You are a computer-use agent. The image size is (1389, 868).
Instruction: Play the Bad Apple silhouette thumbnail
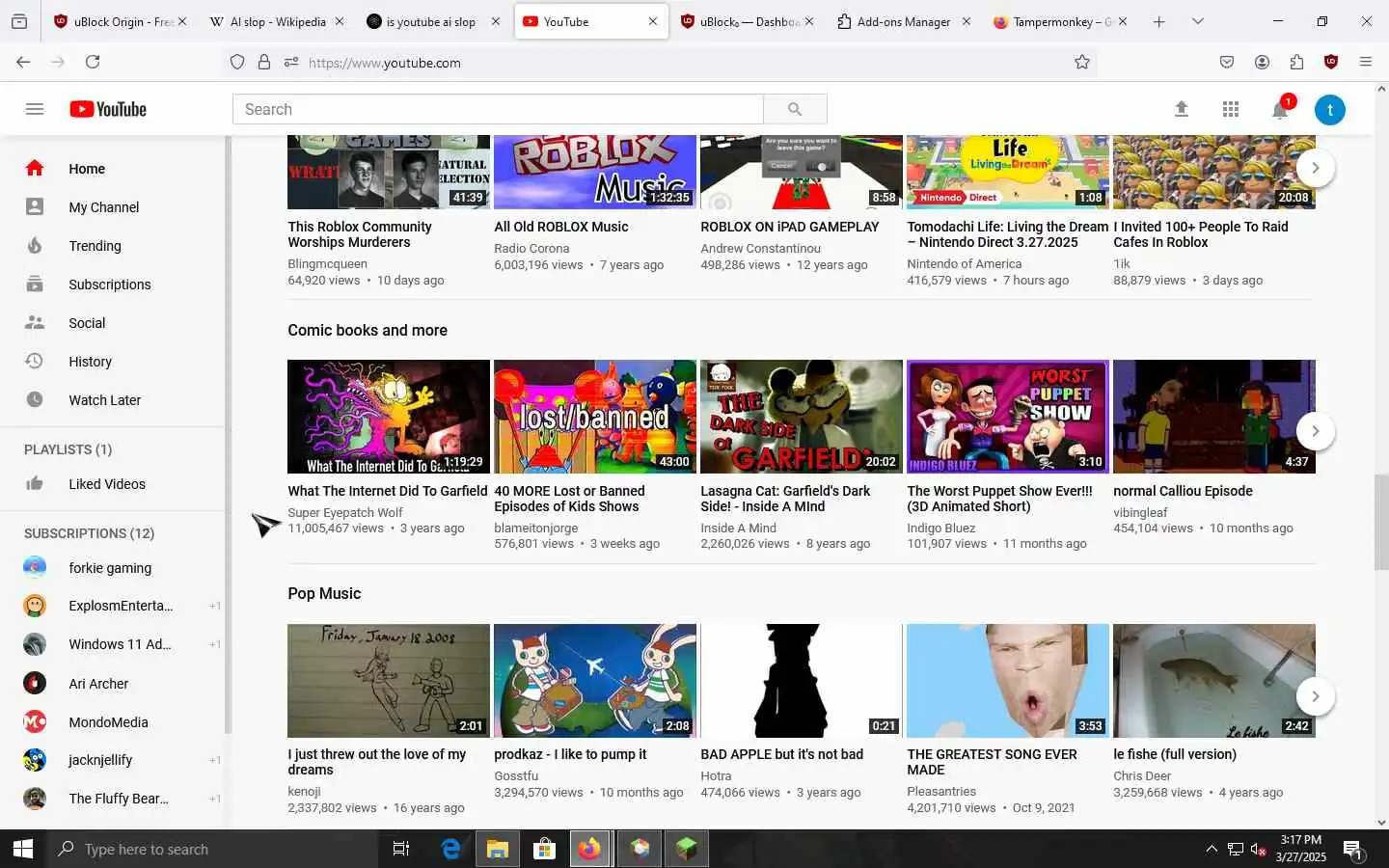[x=802, y=681]
